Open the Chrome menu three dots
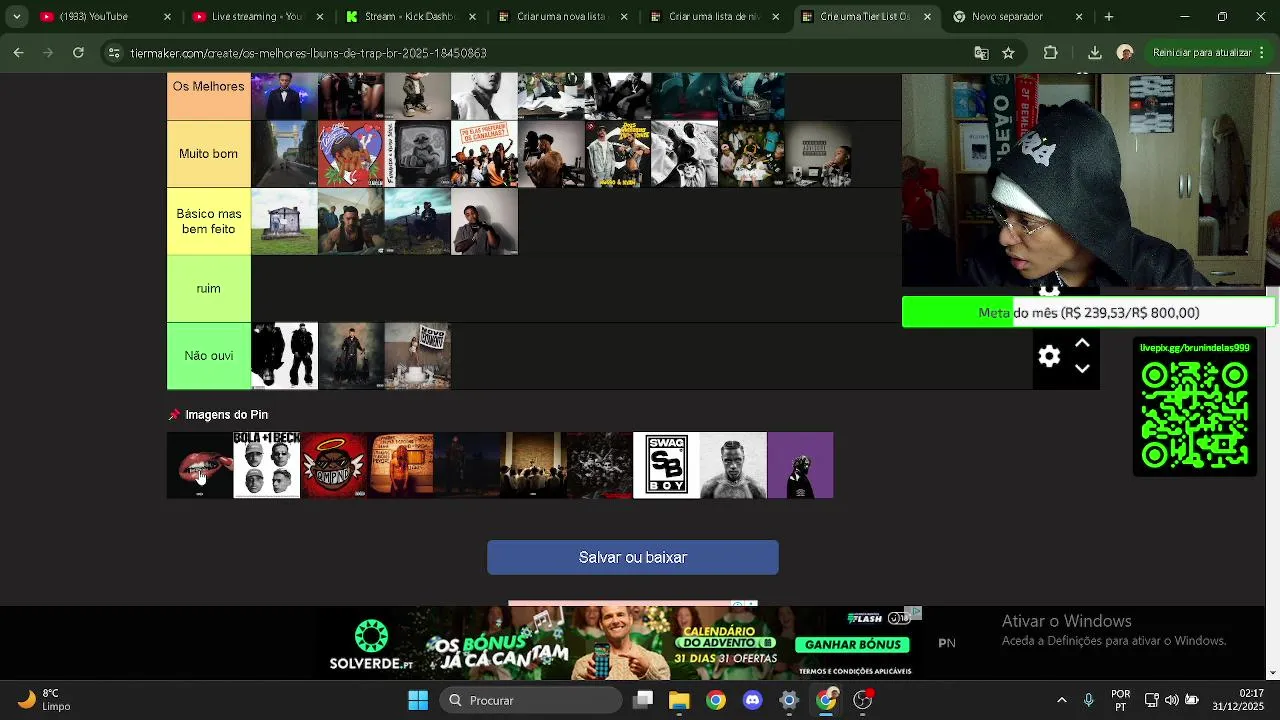This screenshot has height=720, width=1280. point(1264,53)
